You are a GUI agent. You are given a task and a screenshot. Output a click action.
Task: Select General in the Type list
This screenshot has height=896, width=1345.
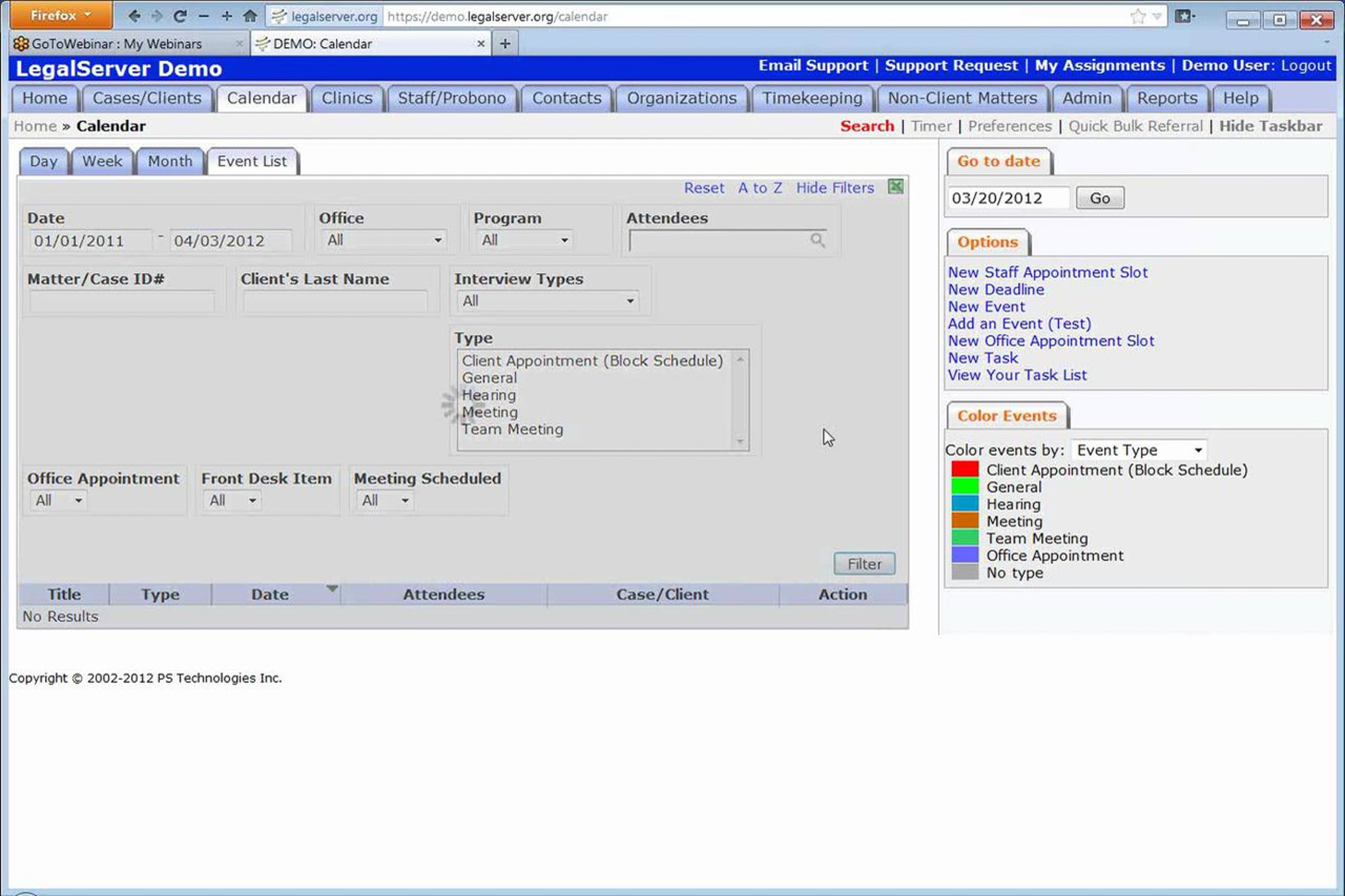[x=489, y=378]
